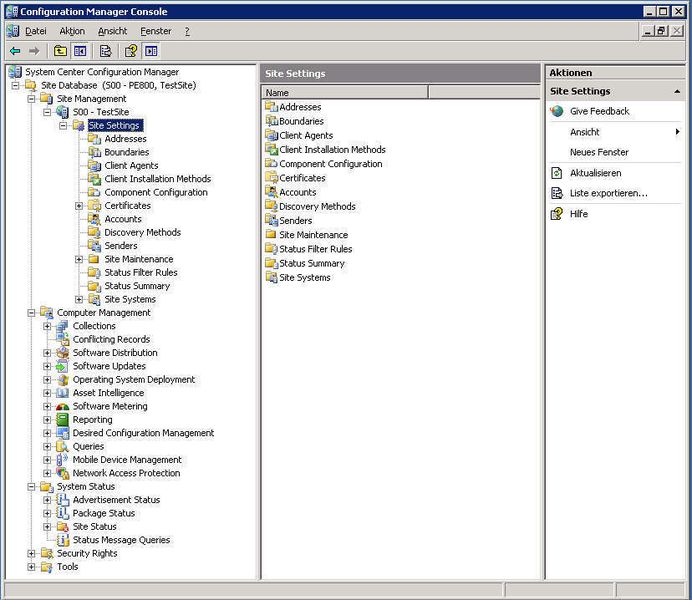The image size is (692, 600).
Task: Collapse the Computer Management node
Action: [31, 313]
